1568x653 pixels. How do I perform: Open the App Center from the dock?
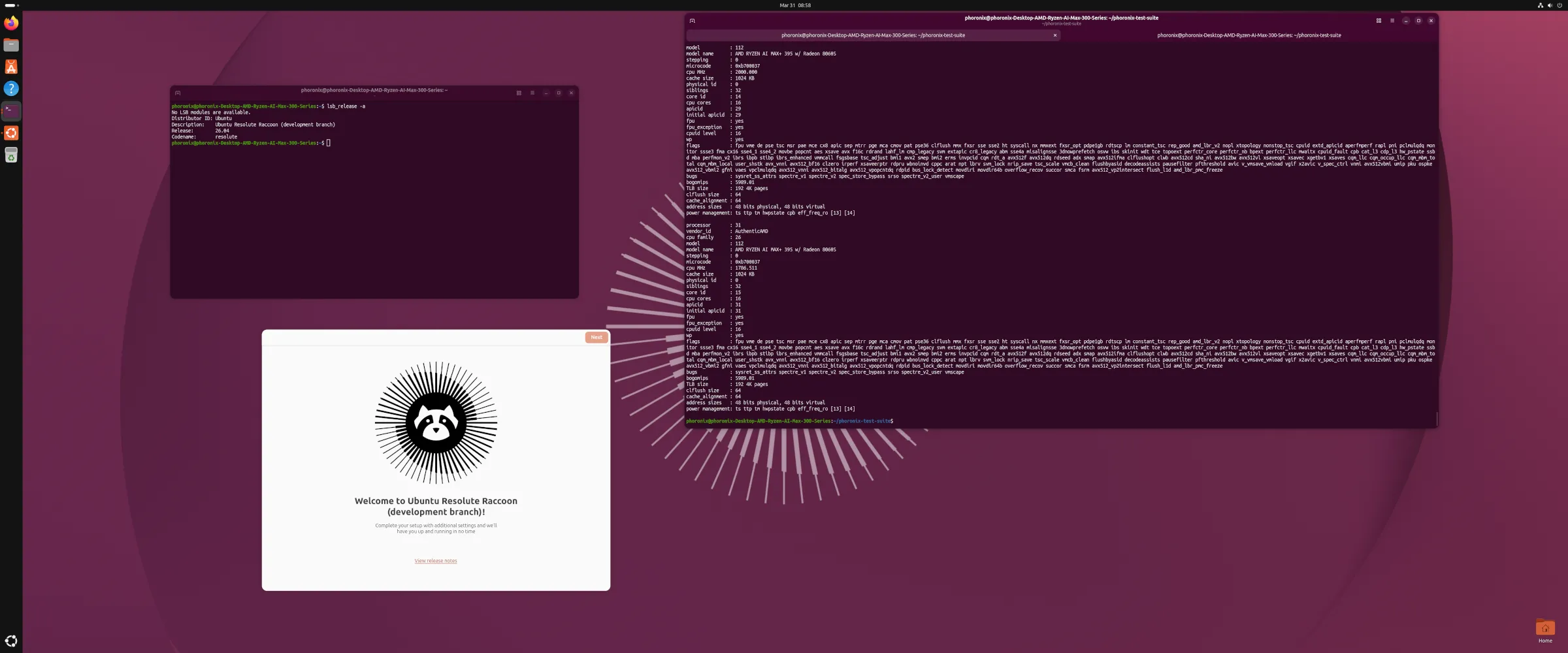pyautogui.click(x=11, y=67)
